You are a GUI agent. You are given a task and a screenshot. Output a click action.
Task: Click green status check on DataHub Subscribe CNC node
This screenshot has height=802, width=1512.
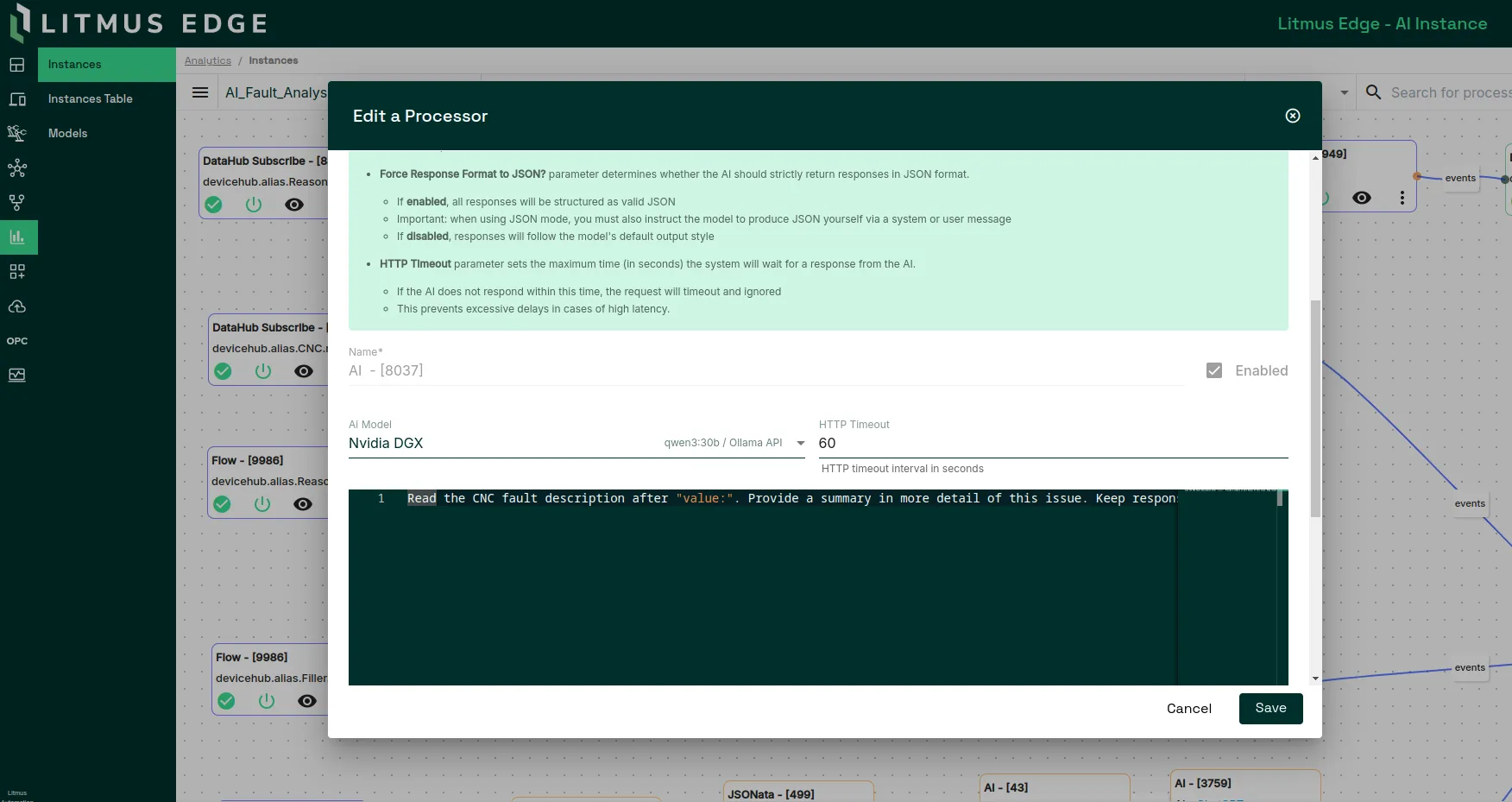coord(223,371)
